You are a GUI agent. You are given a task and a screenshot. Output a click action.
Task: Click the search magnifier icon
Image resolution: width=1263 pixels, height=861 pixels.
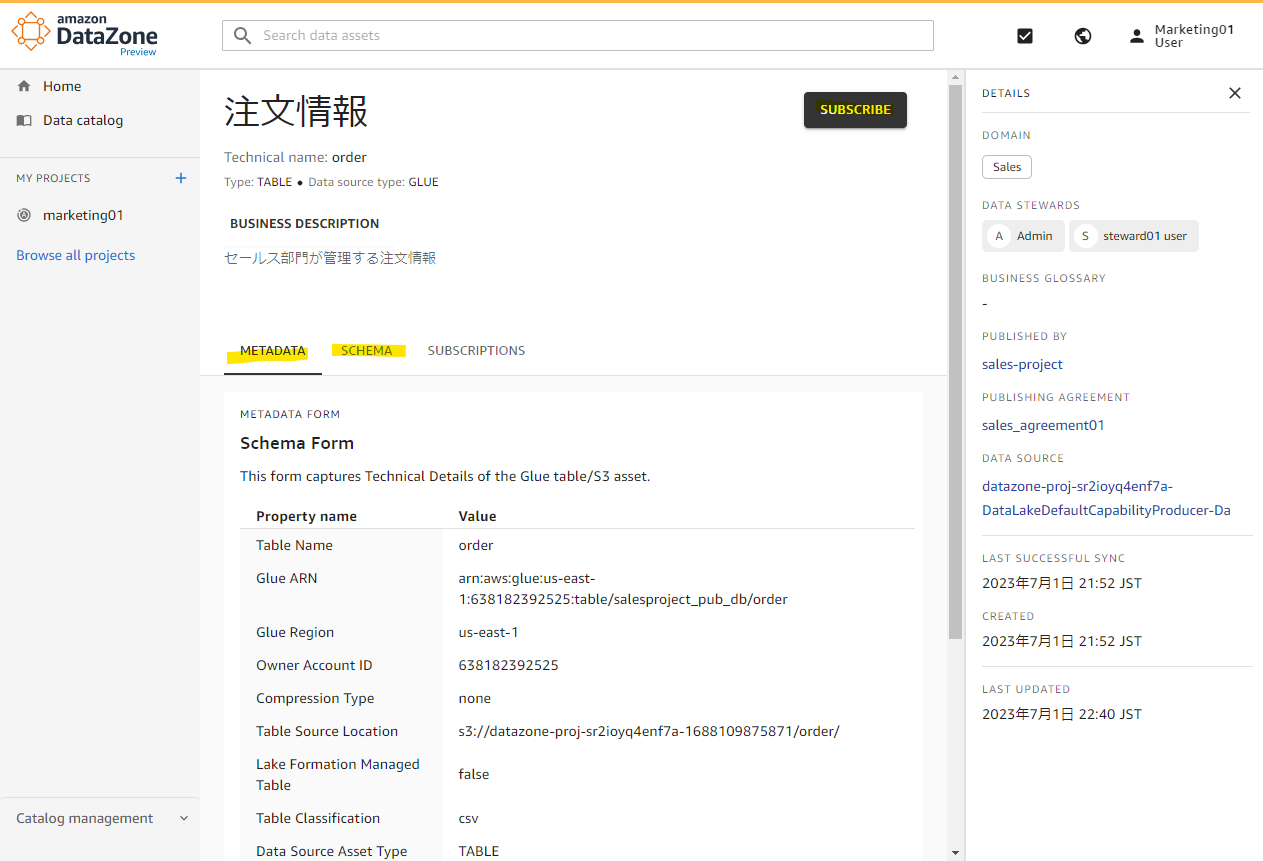[243, 35]
